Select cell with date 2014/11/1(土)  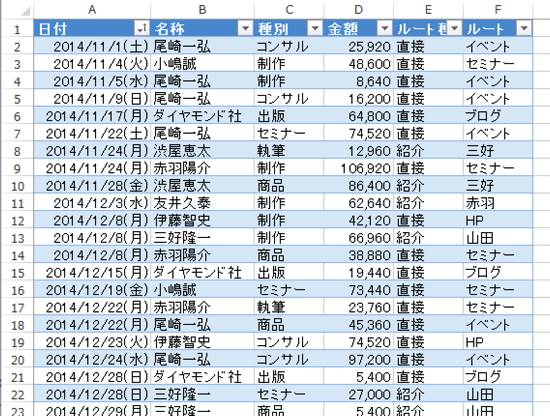[x=92, y=46]
